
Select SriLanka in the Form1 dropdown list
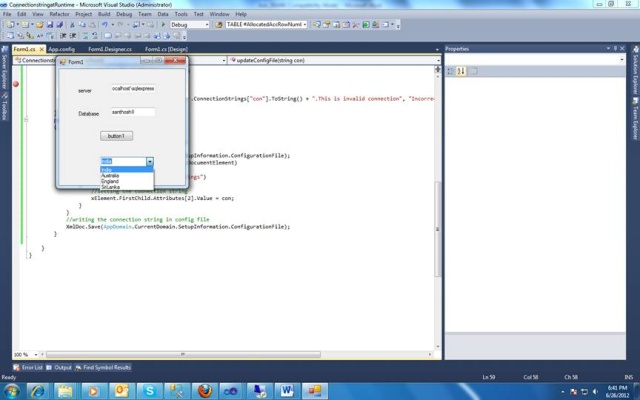(127, 187)
